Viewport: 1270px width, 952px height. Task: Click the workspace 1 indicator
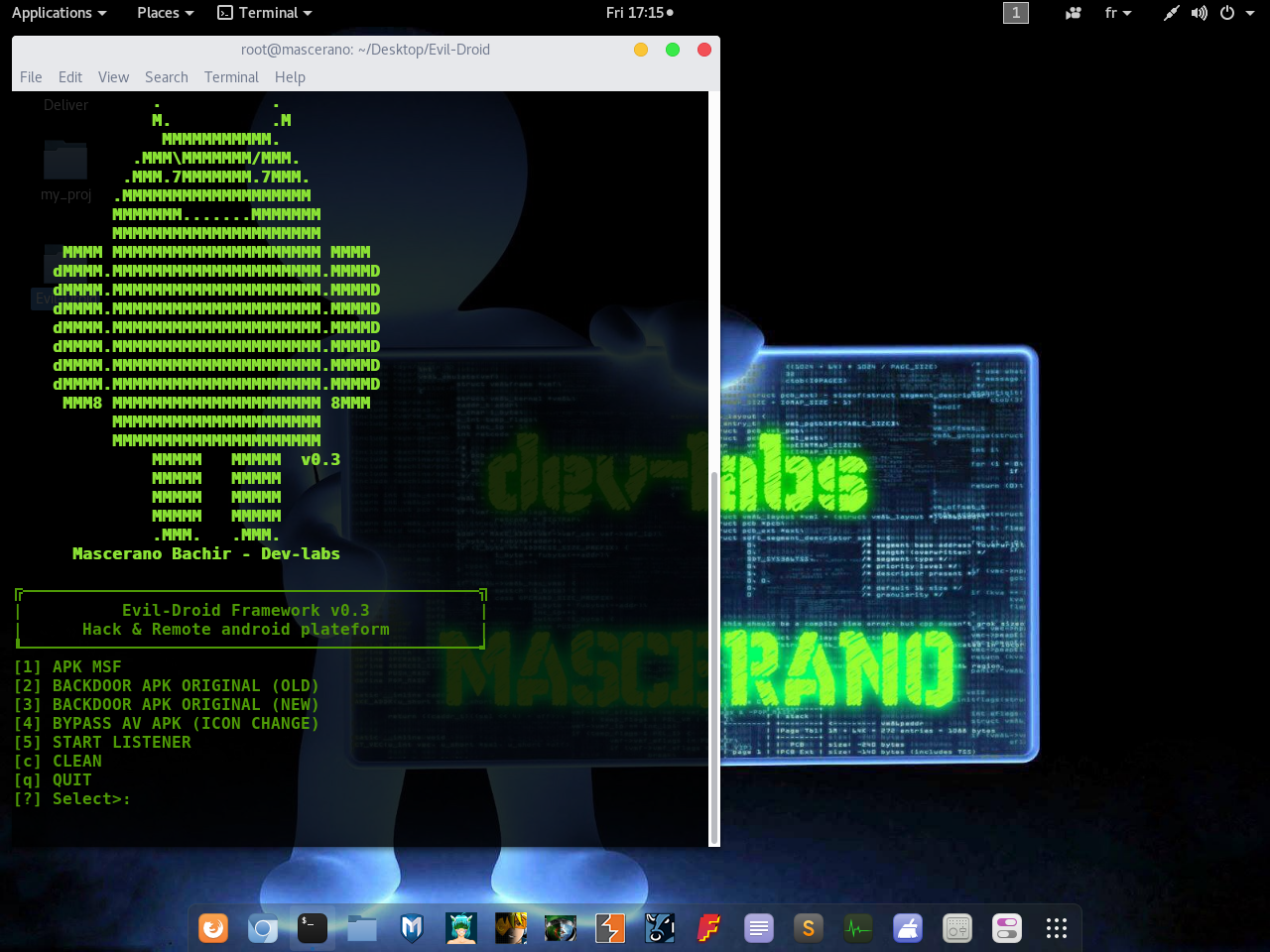tap(1015, 13)
